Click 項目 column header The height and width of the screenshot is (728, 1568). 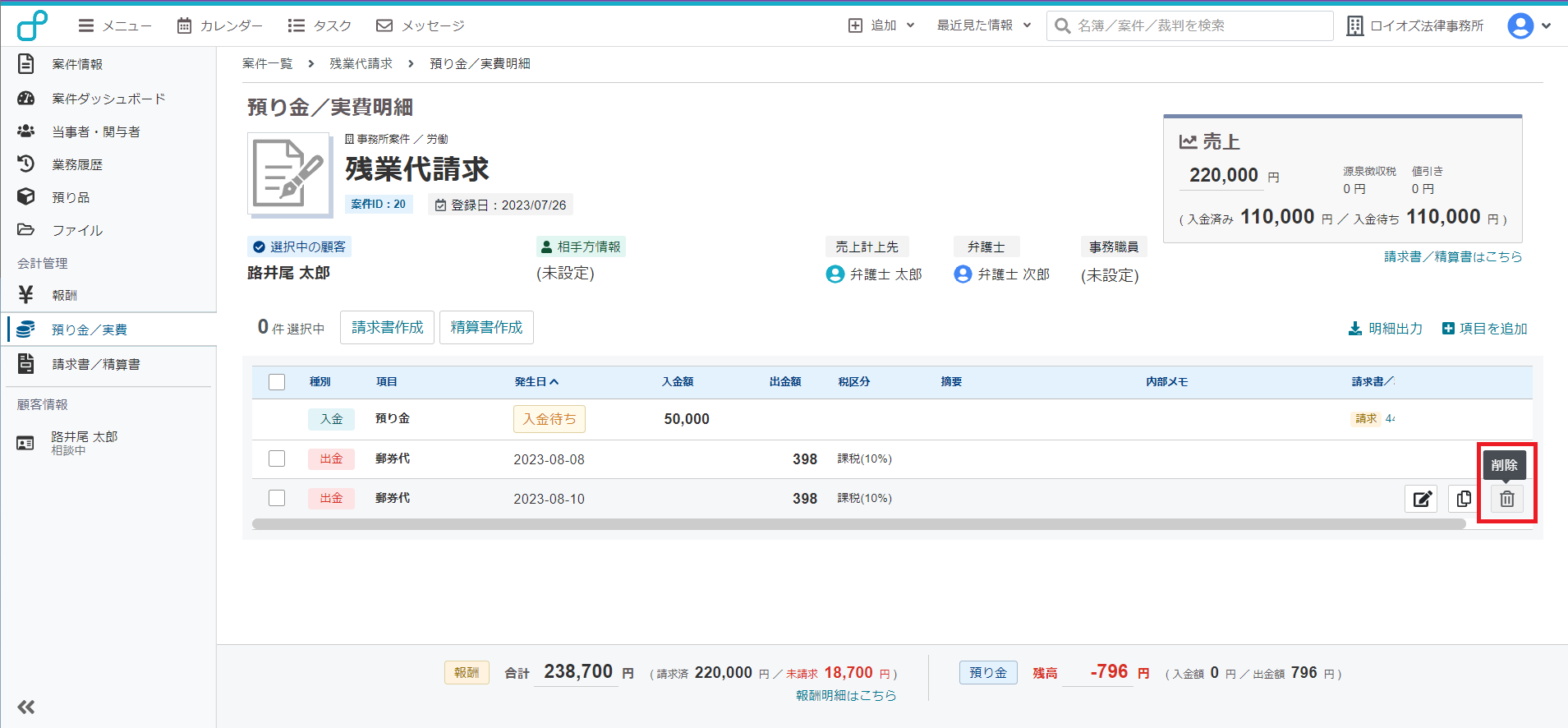click(387, 381)
